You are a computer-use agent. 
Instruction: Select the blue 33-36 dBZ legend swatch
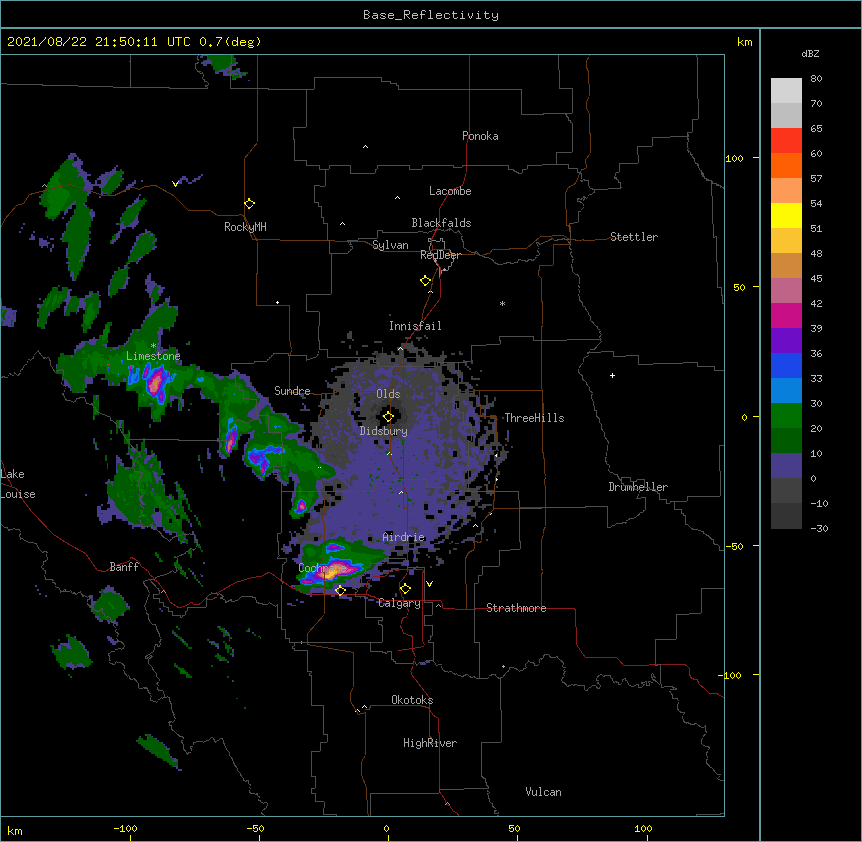[786, 365]
